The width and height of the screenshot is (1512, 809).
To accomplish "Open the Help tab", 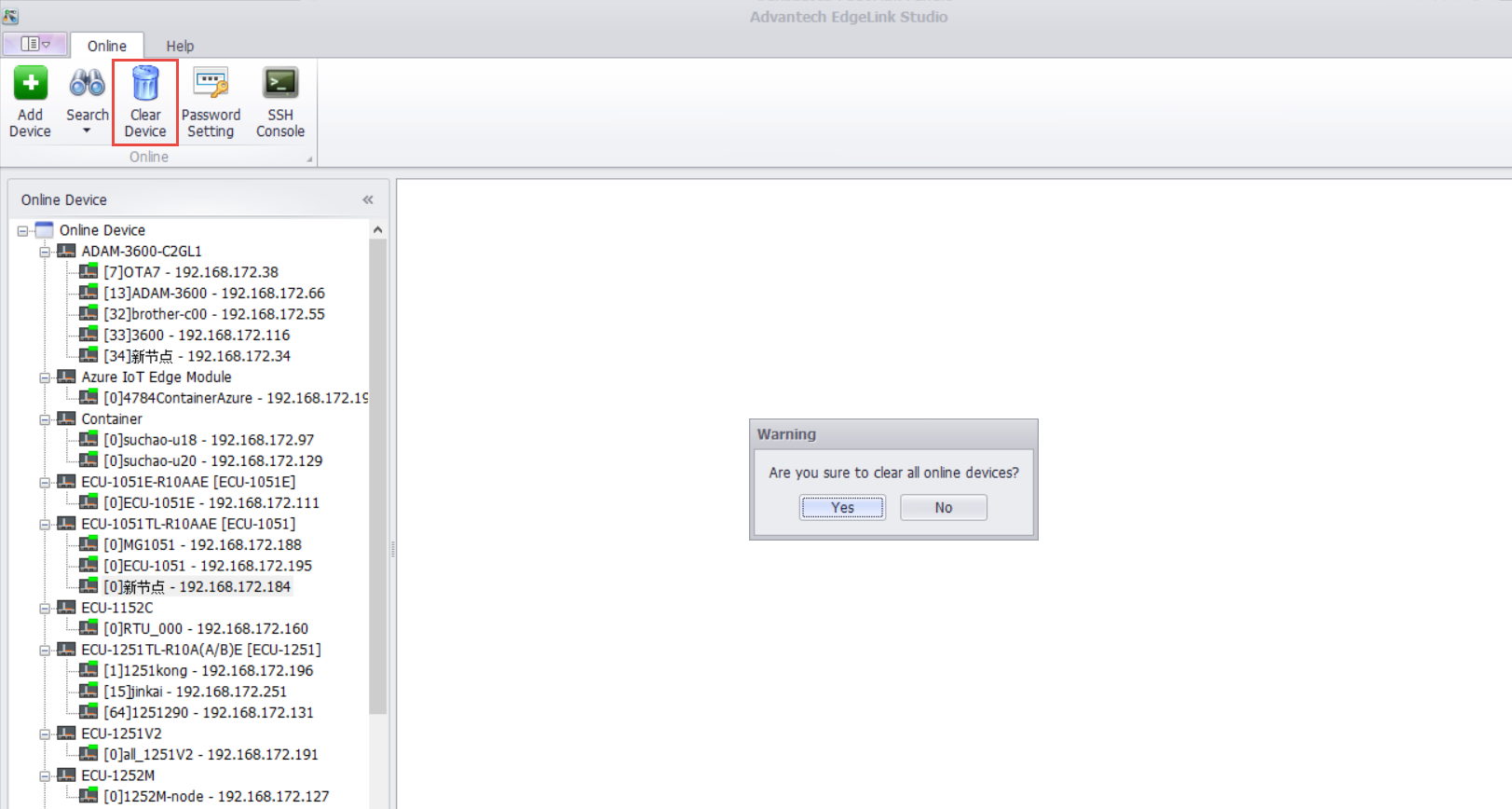I will [180, 46].
